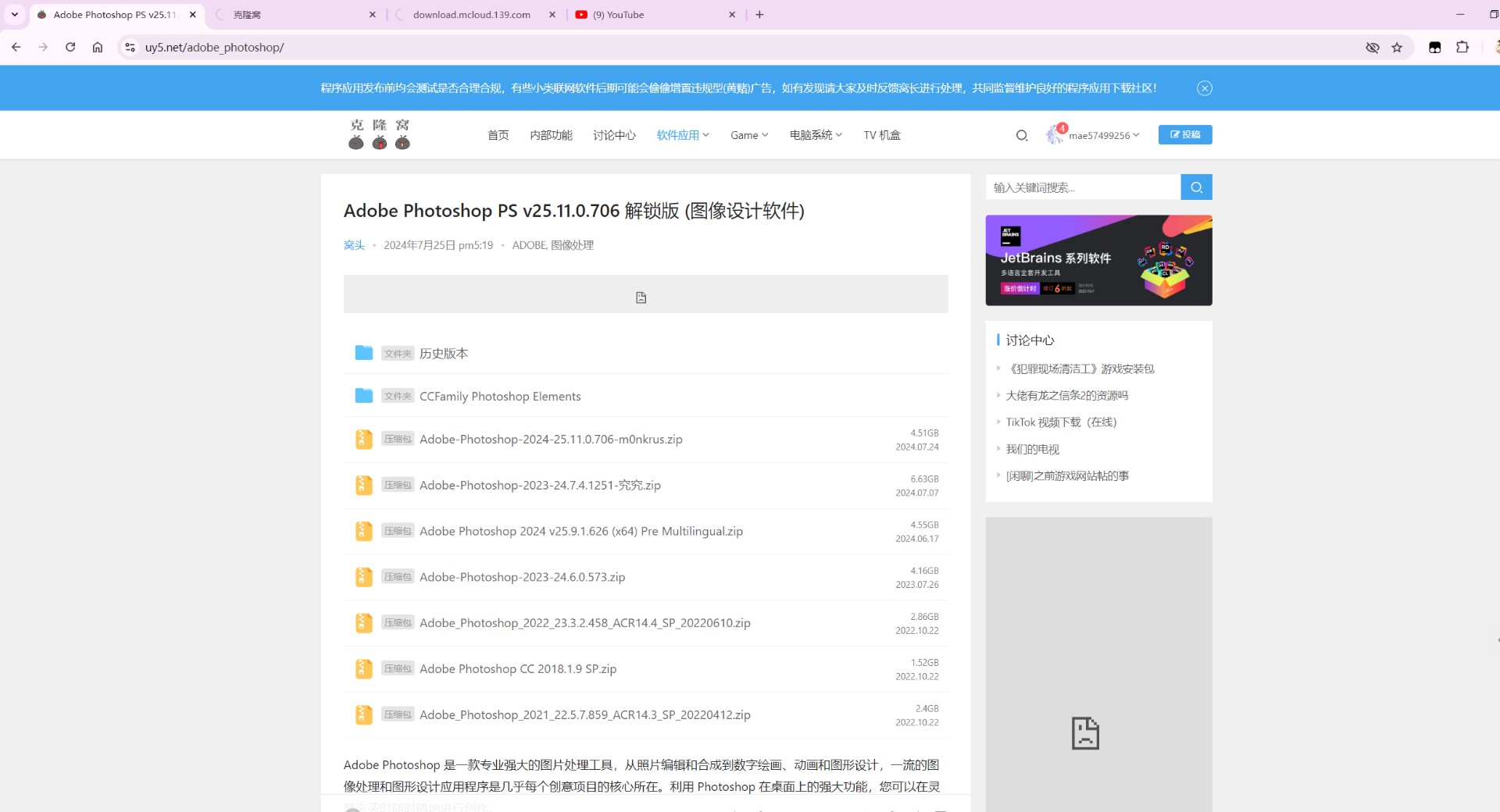This screenshot has height=812, width=1500.
Task: Click the browser forward arrow
Action: 43,47
